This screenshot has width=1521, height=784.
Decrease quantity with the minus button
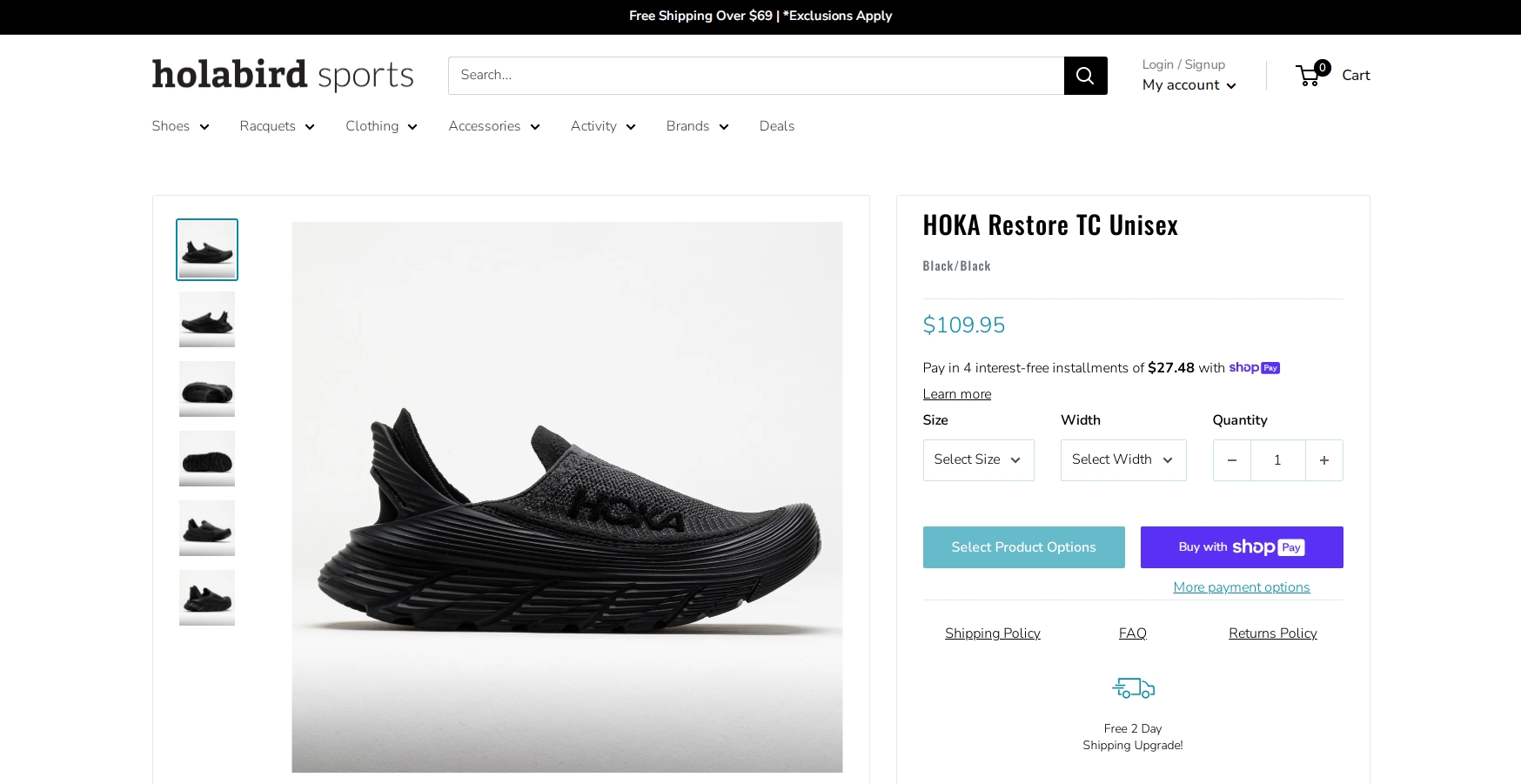click(1232, 460)
